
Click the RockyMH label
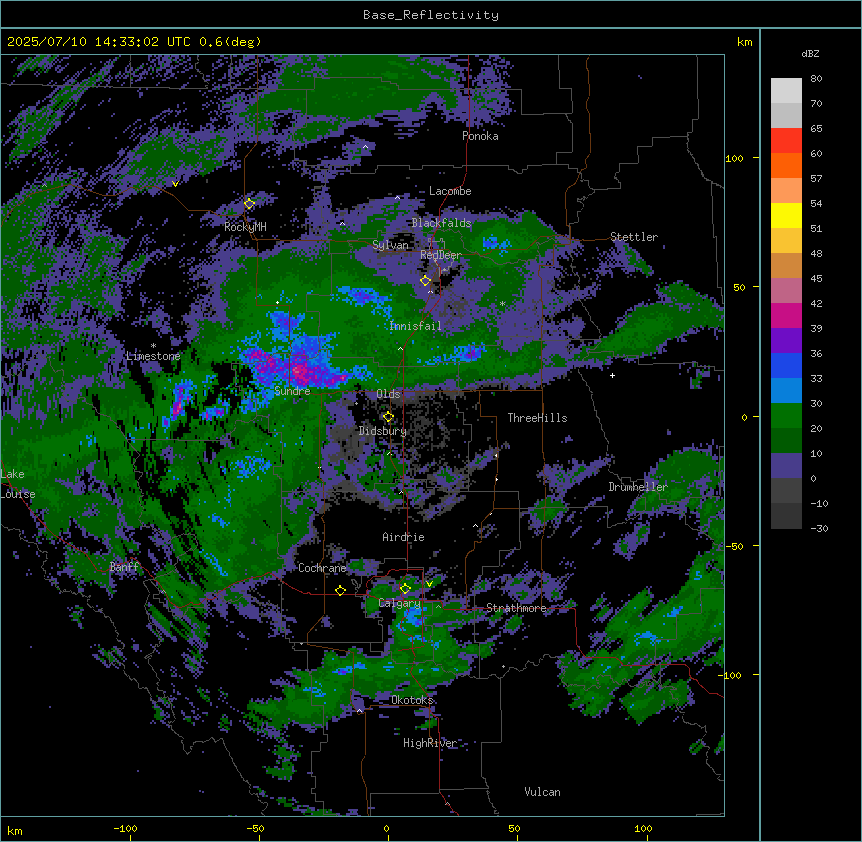point(245,227)
